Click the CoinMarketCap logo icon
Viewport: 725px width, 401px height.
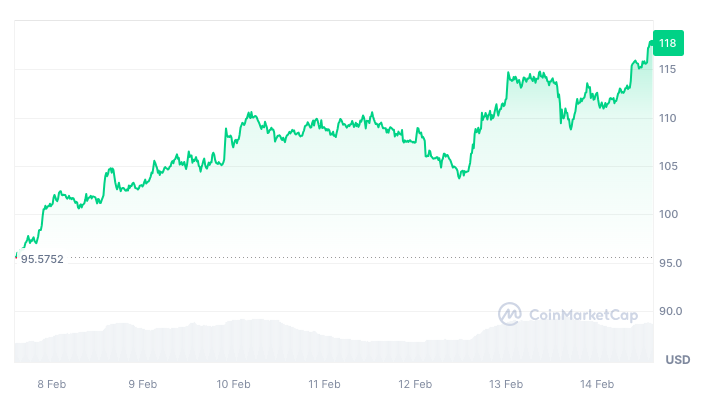coord(510,315)
